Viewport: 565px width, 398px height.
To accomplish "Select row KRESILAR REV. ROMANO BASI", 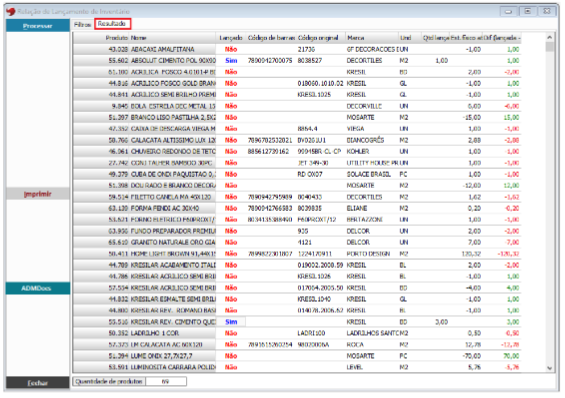I will click(297, 310).
